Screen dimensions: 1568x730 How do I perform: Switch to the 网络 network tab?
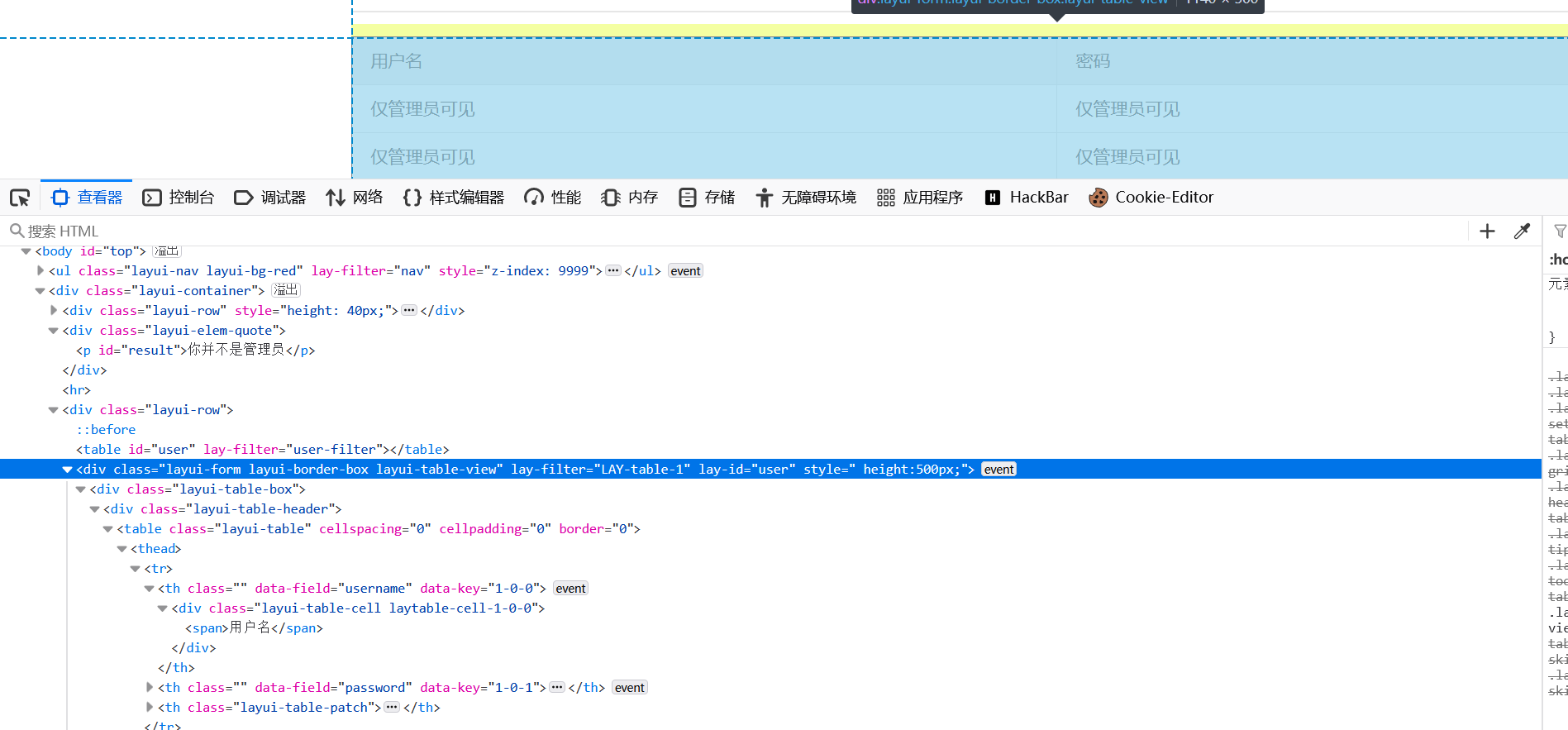coord(355,198)
